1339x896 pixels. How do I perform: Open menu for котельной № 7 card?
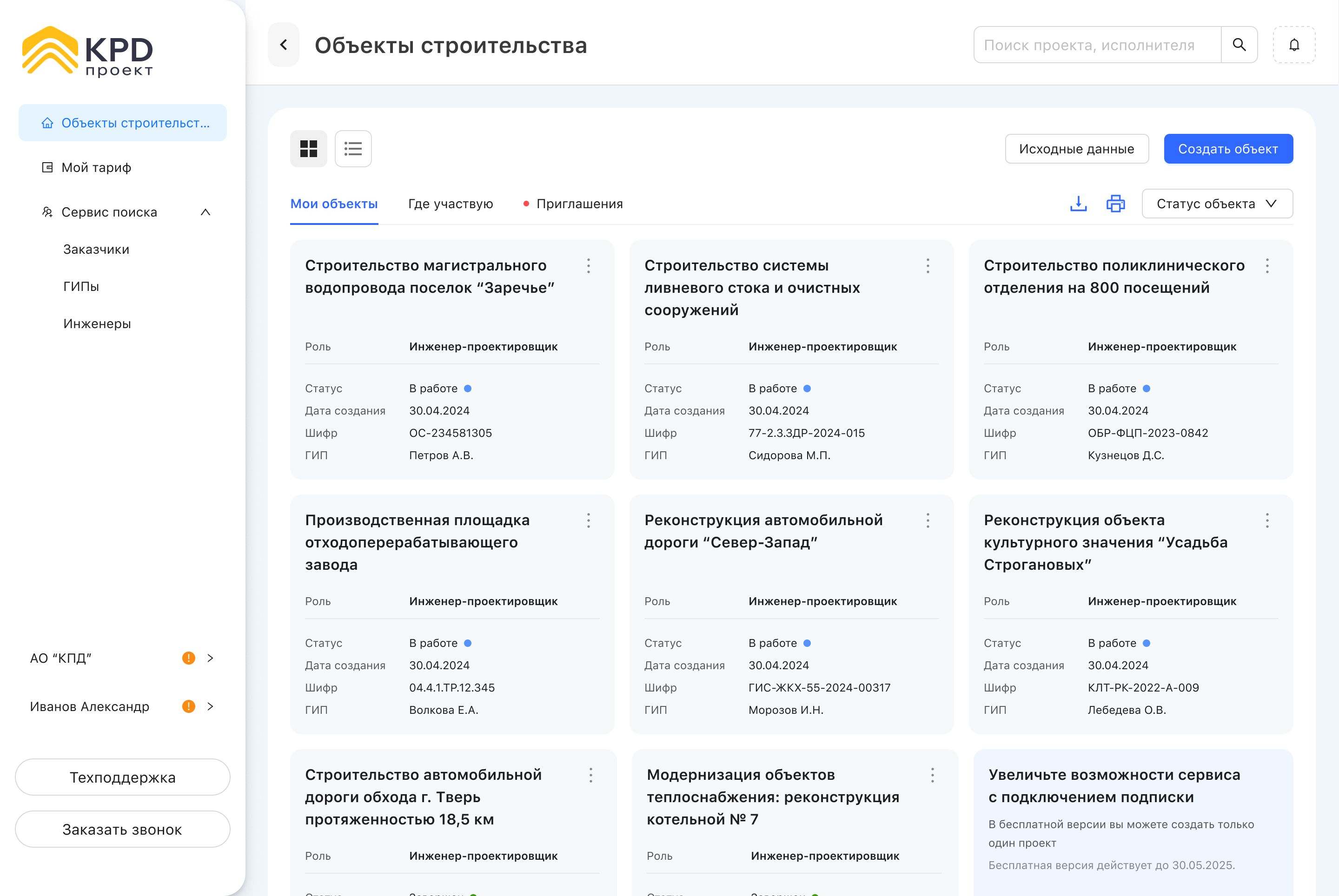pyautogui.click(x=933, y=776)
